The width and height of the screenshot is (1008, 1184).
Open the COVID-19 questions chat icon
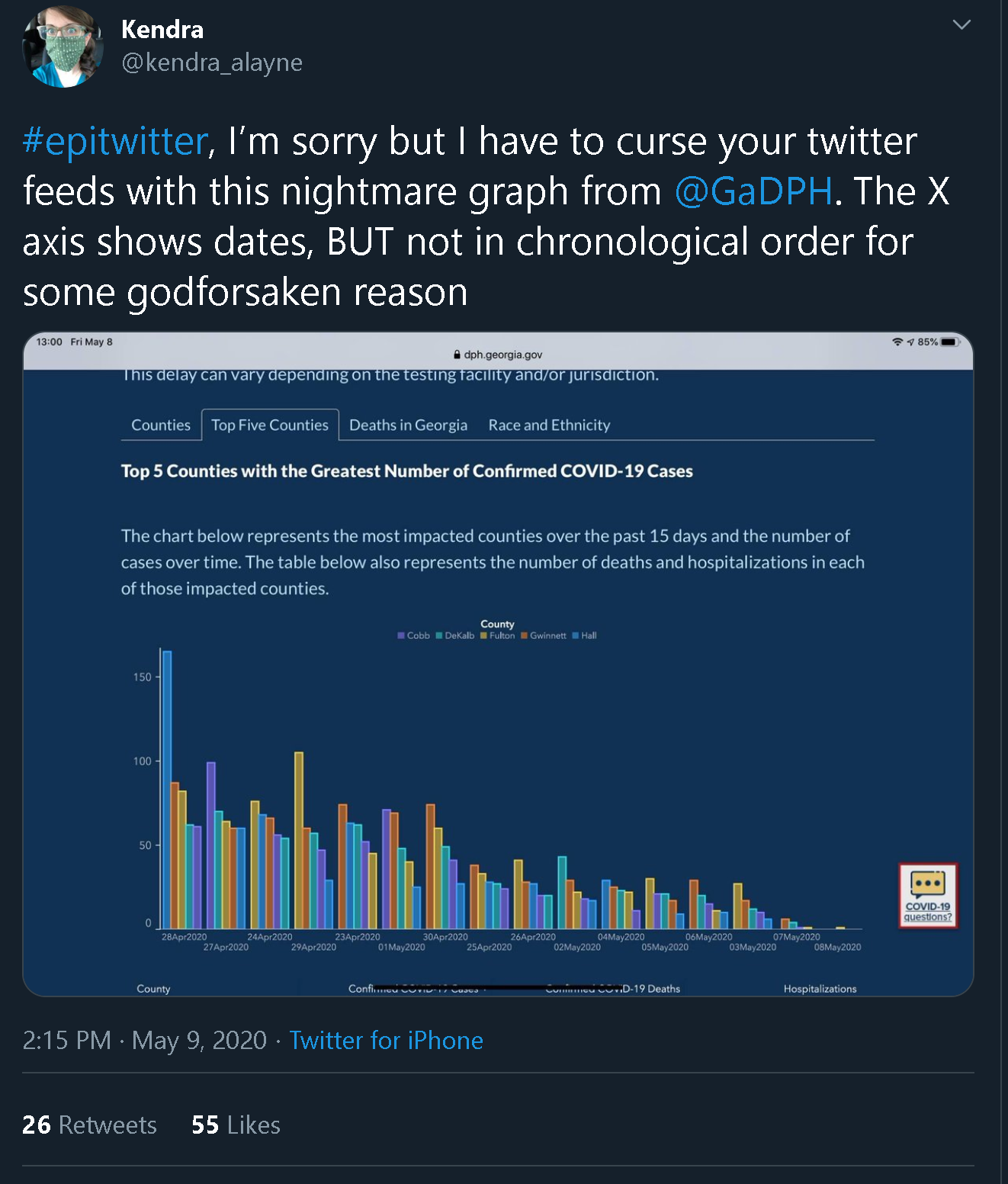[x=928, y=895]
